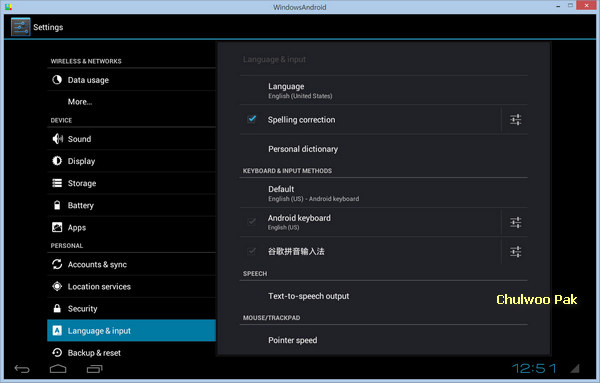This screenshot has width=600, height=383.
Task: Close the WindowsAndroid window
Action: [586, 5]
